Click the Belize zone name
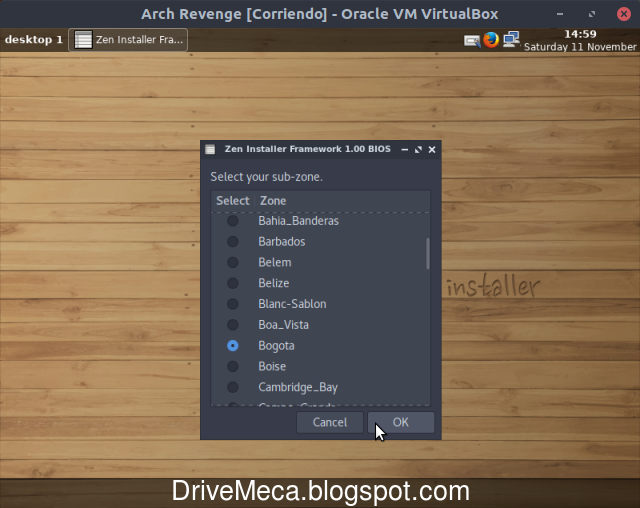This screenshot has width=640, height=508. coord(274,283)
